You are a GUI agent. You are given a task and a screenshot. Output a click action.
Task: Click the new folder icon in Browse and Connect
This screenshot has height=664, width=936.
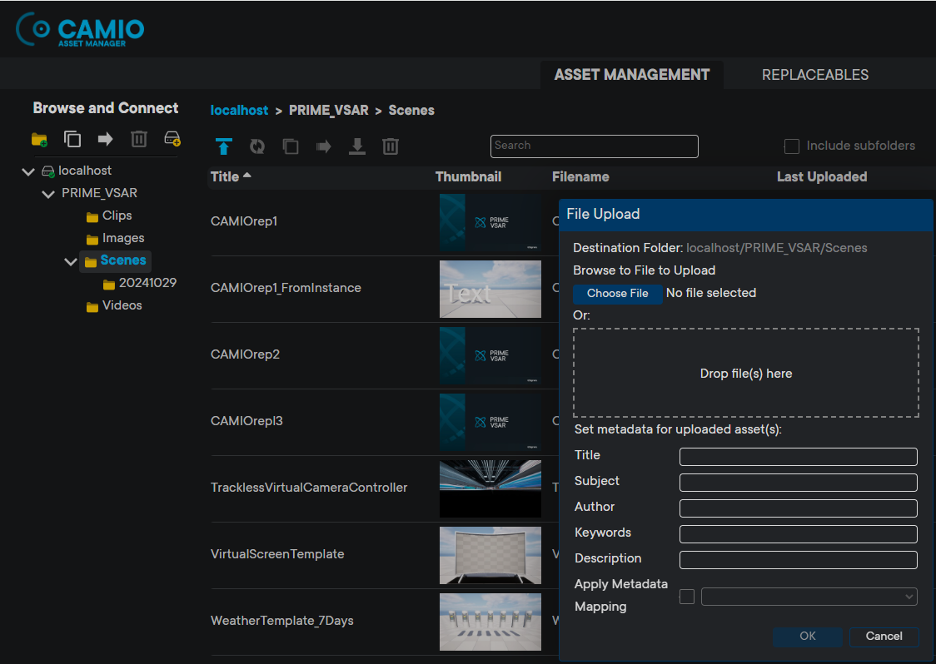(x=40, y=139)
